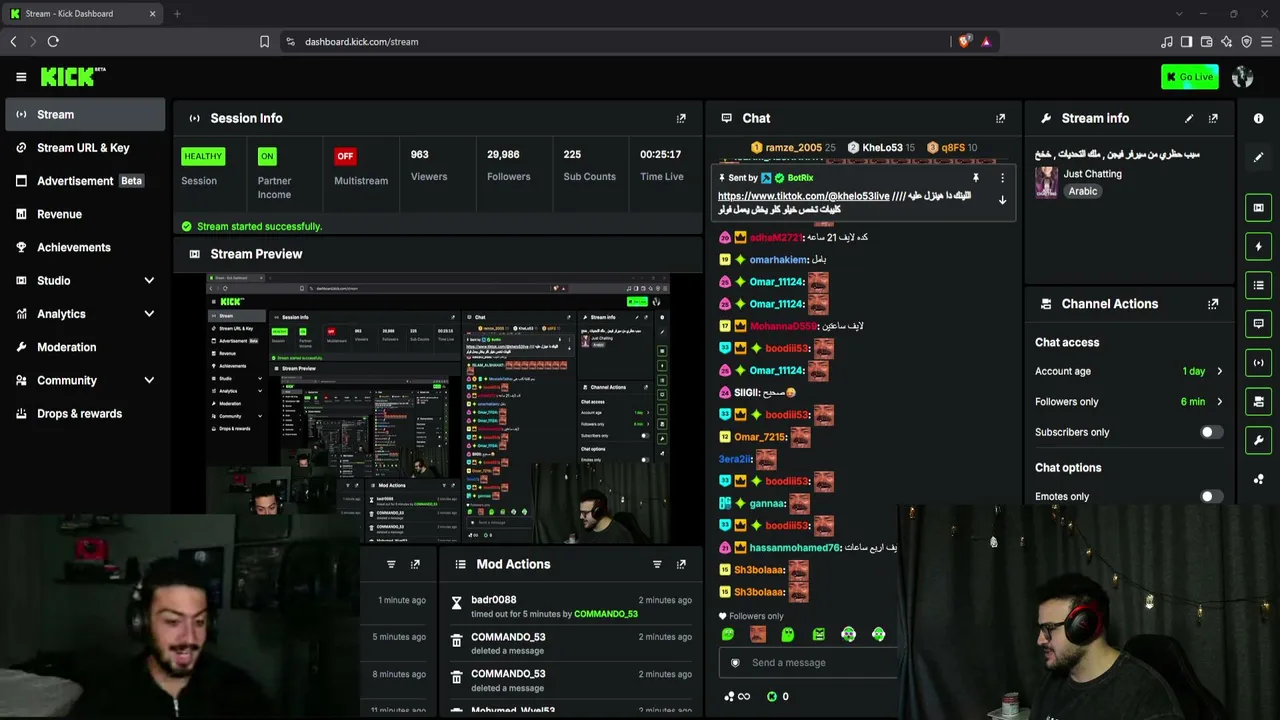This screenshot has width=1280, height=720.
Task: Bookmark this page in address bar
Action: click(264, 42)
